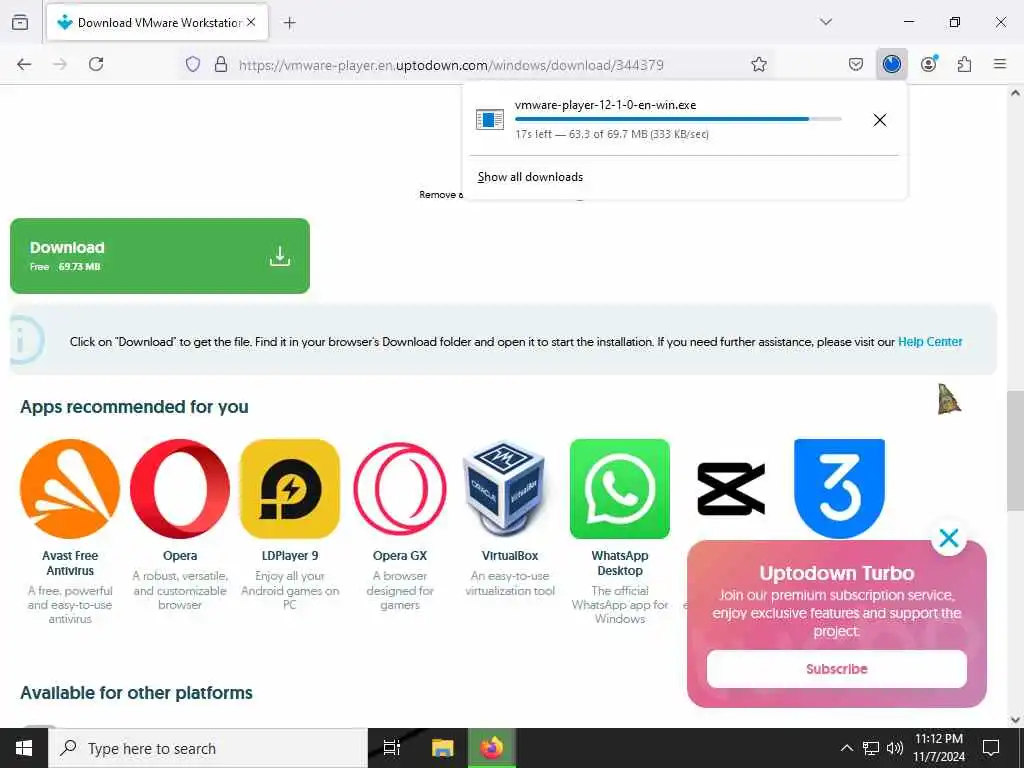Open the tracking protection shield icon

click(x=193, y=64)
